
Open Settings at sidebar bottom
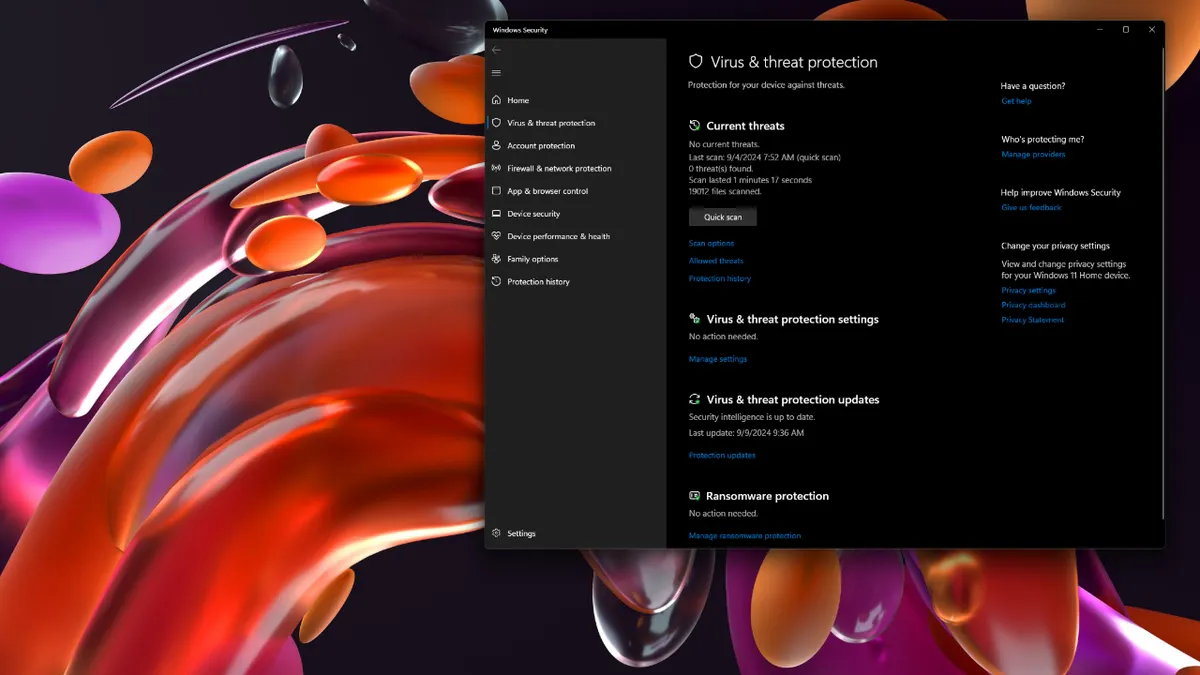click(x=521, y=534)
